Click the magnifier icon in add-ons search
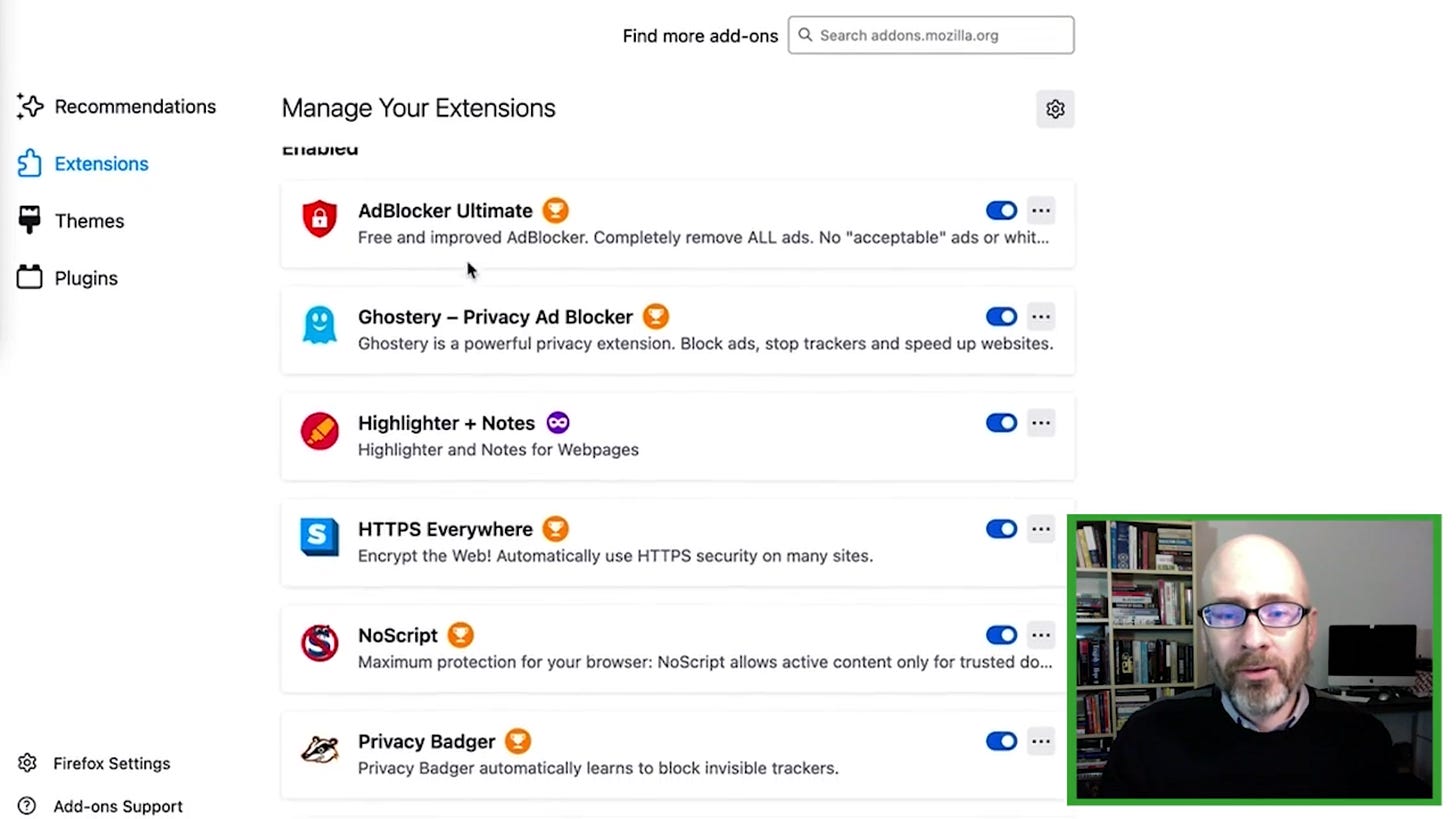The height and width of the screenshot is (819, 1456). (x=805, y=35)
